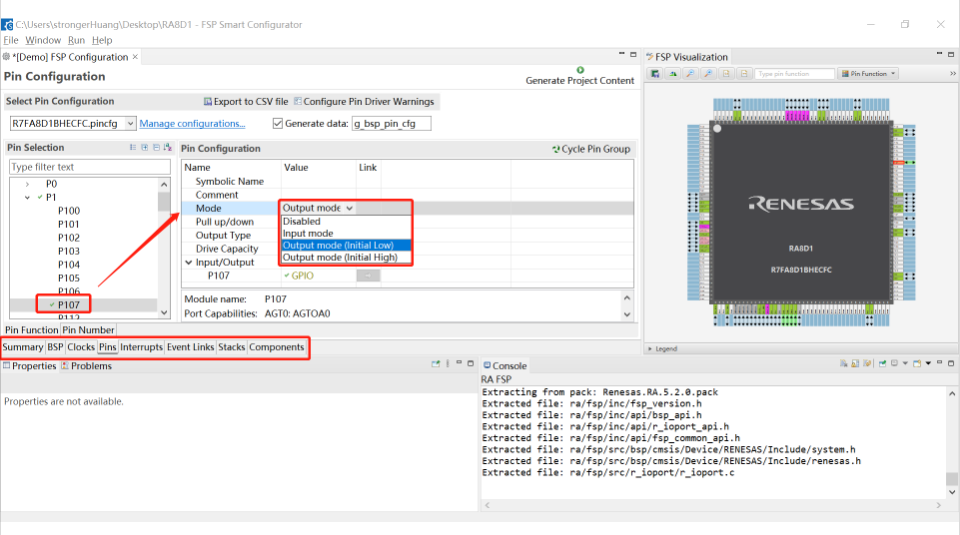Viewport: 960px width, 535px height.
Task: Expand the Legend section
Action: tap(650, 349)
